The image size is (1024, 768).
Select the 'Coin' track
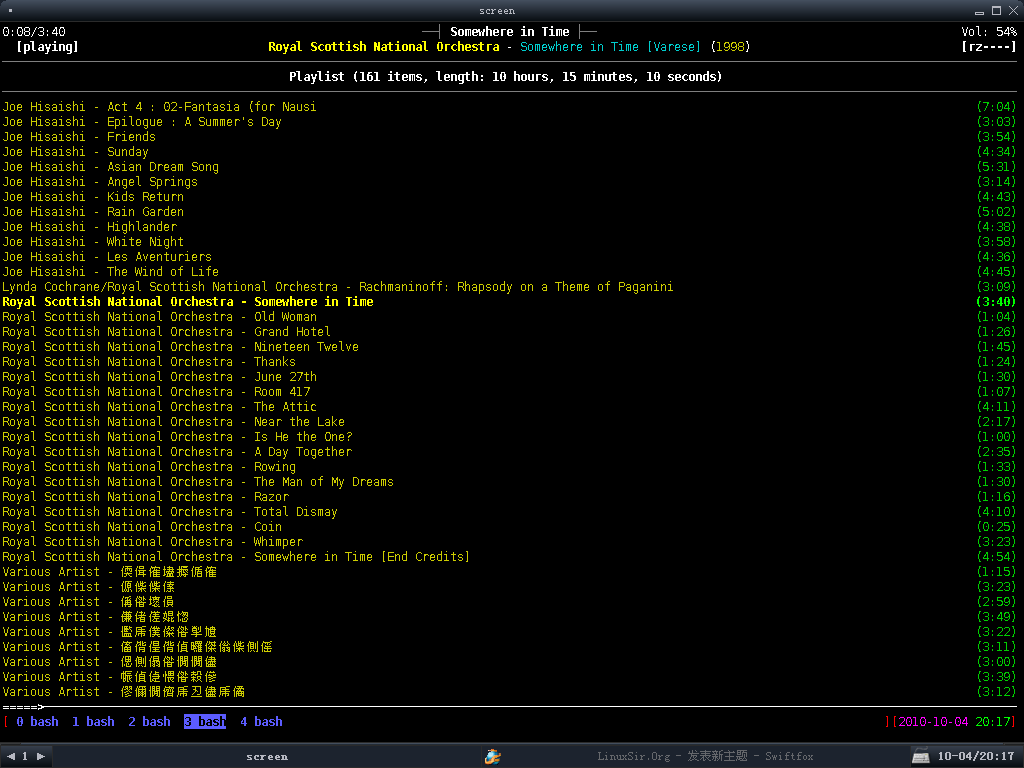point(509,527)
